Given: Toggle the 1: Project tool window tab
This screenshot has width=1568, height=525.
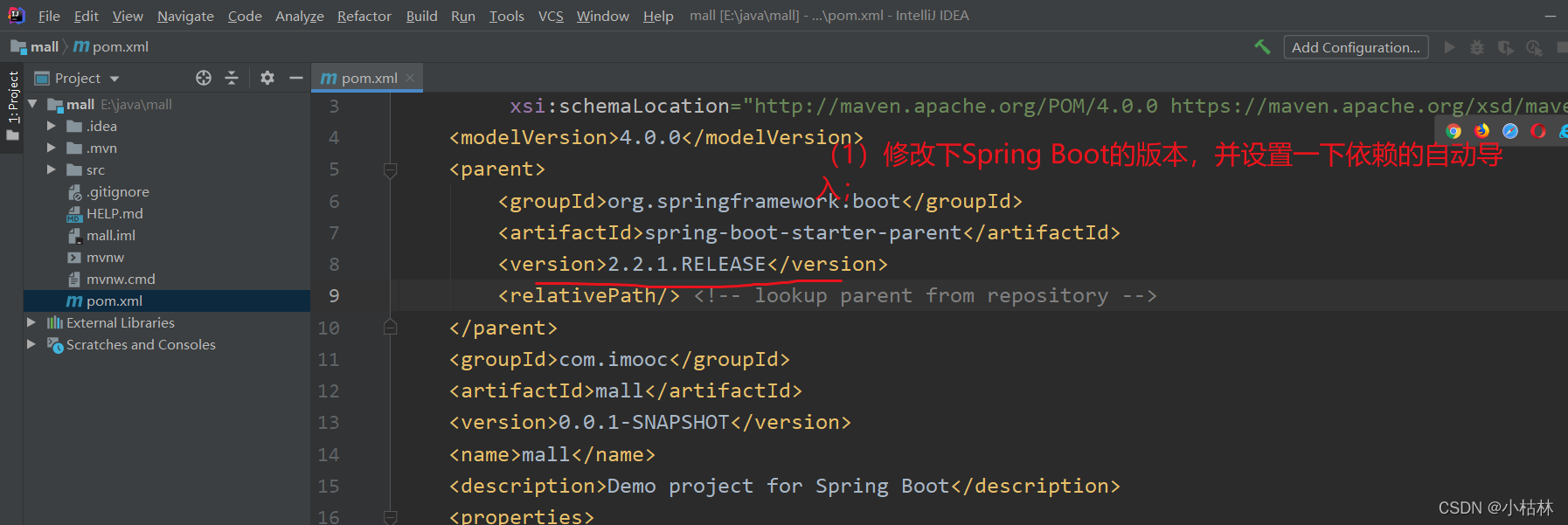Looking at the screenshot, I should coord(13,96).
